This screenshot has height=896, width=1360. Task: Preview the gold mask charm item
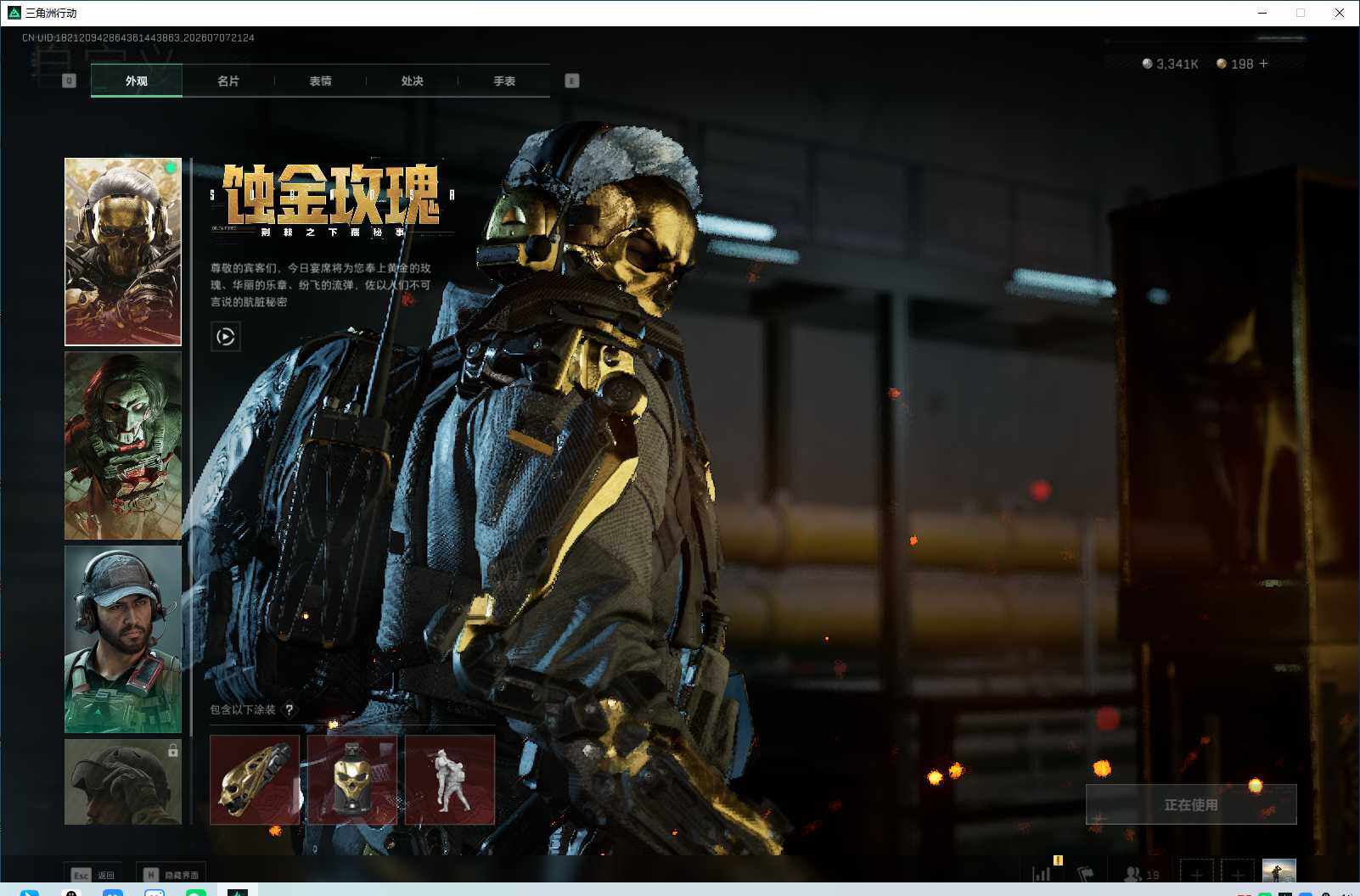(x=352, y=779)
